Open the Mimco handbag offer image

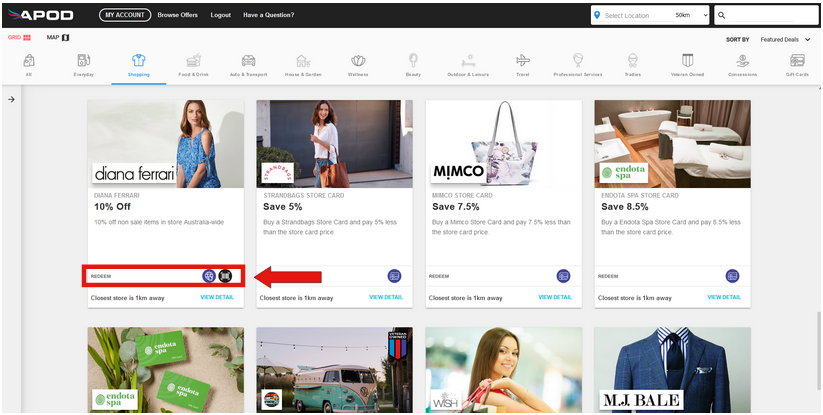(503, 144)
